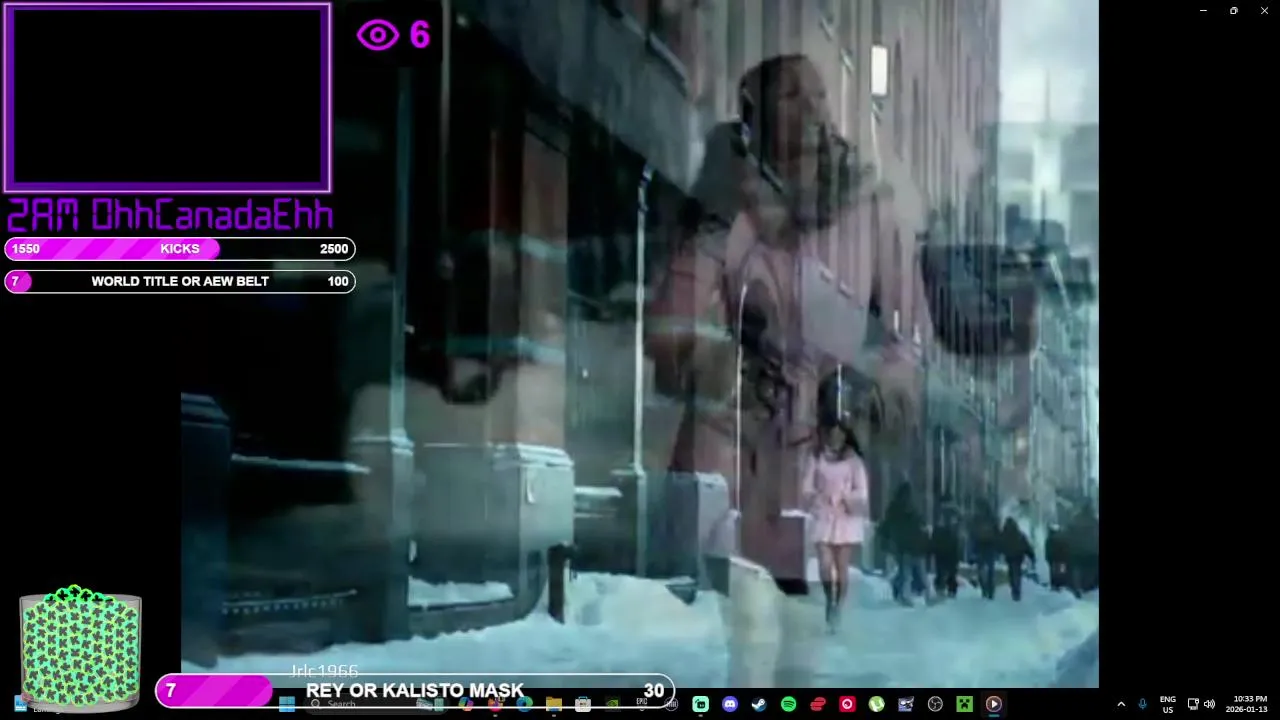Open uTorrent from the taskbar
The width and height of the screenshot is (1280, 720).
(x=876, y=704)
